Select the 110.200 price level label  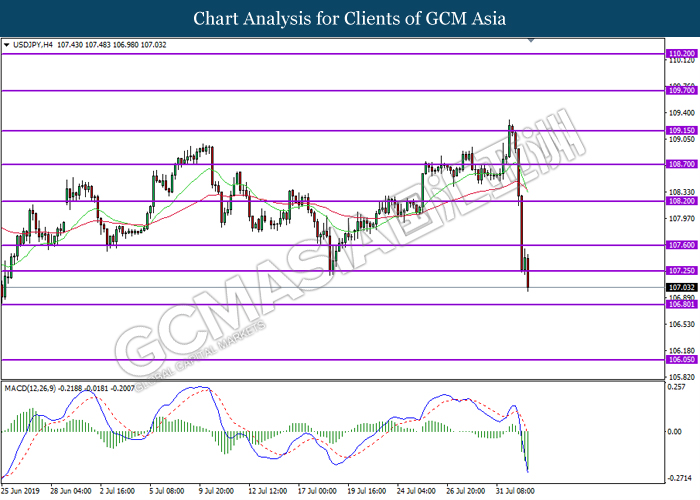pos(682,54)
